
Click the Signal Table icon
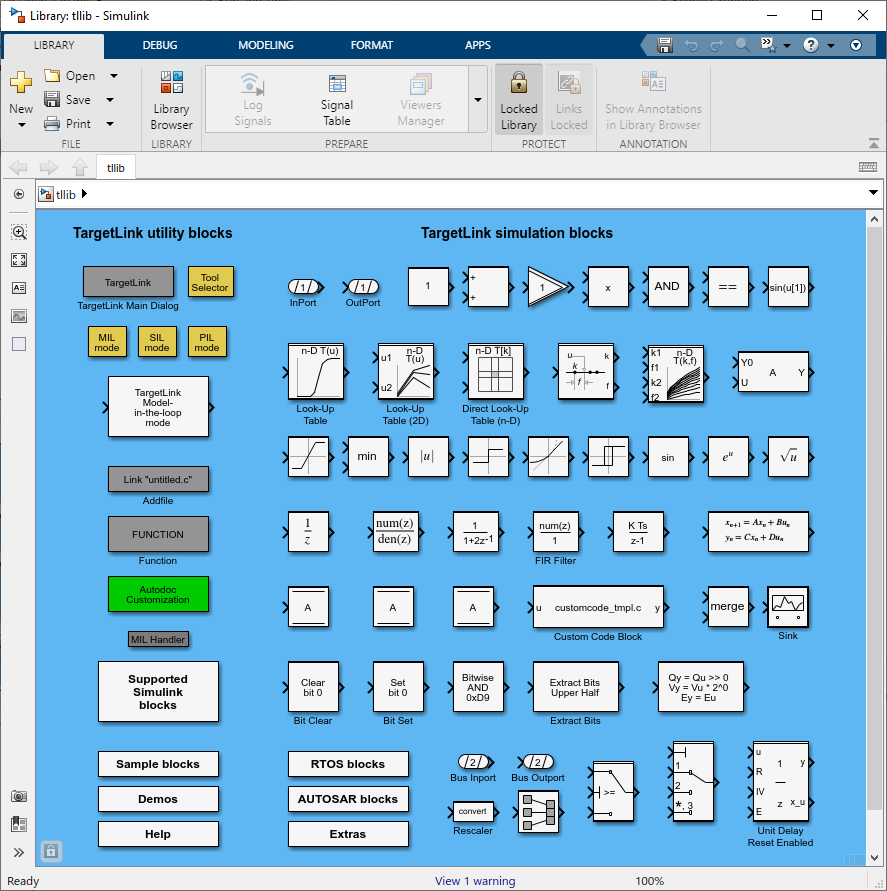(x=336, y=98)
